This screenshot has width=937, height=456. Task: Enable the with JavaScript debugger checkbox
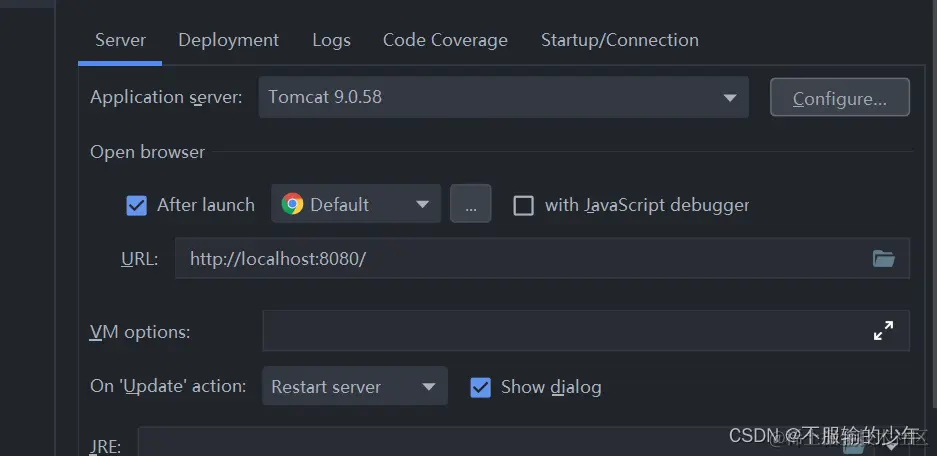pos(523,205)
